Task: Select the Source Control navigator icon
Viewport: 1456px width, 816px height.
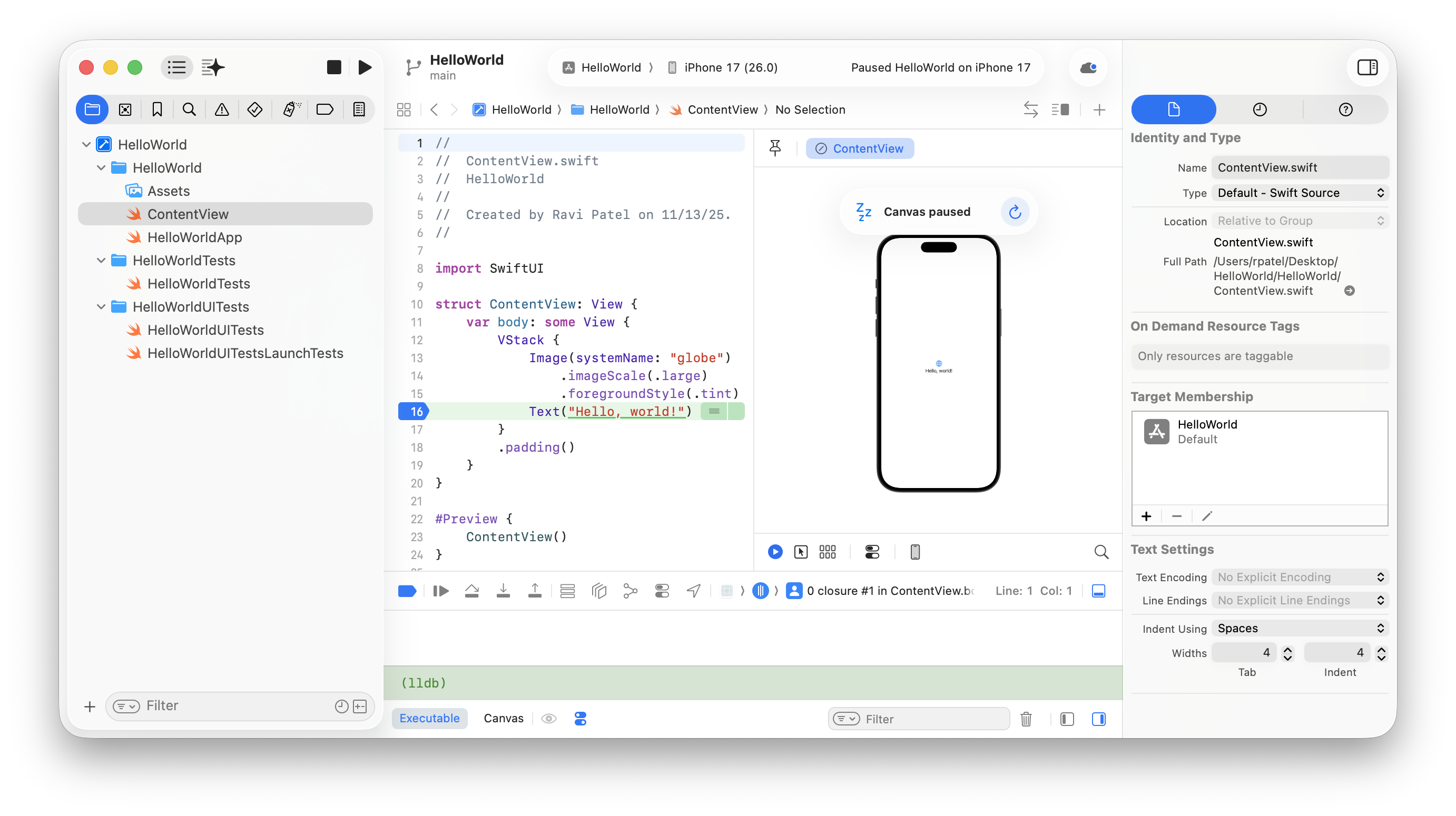Action: coord(125,109)
